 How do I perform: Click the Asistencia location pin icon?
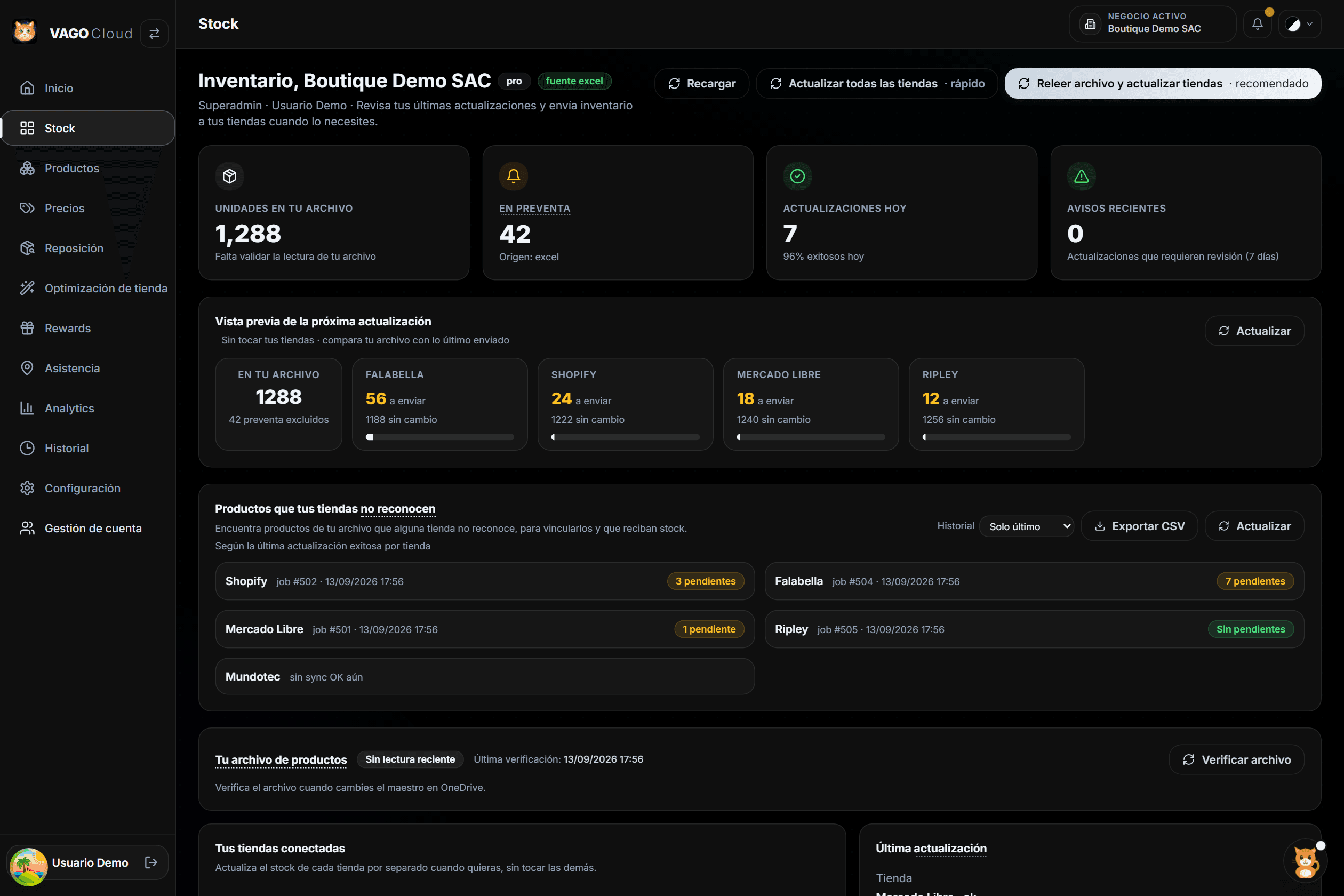pos(27,368)
